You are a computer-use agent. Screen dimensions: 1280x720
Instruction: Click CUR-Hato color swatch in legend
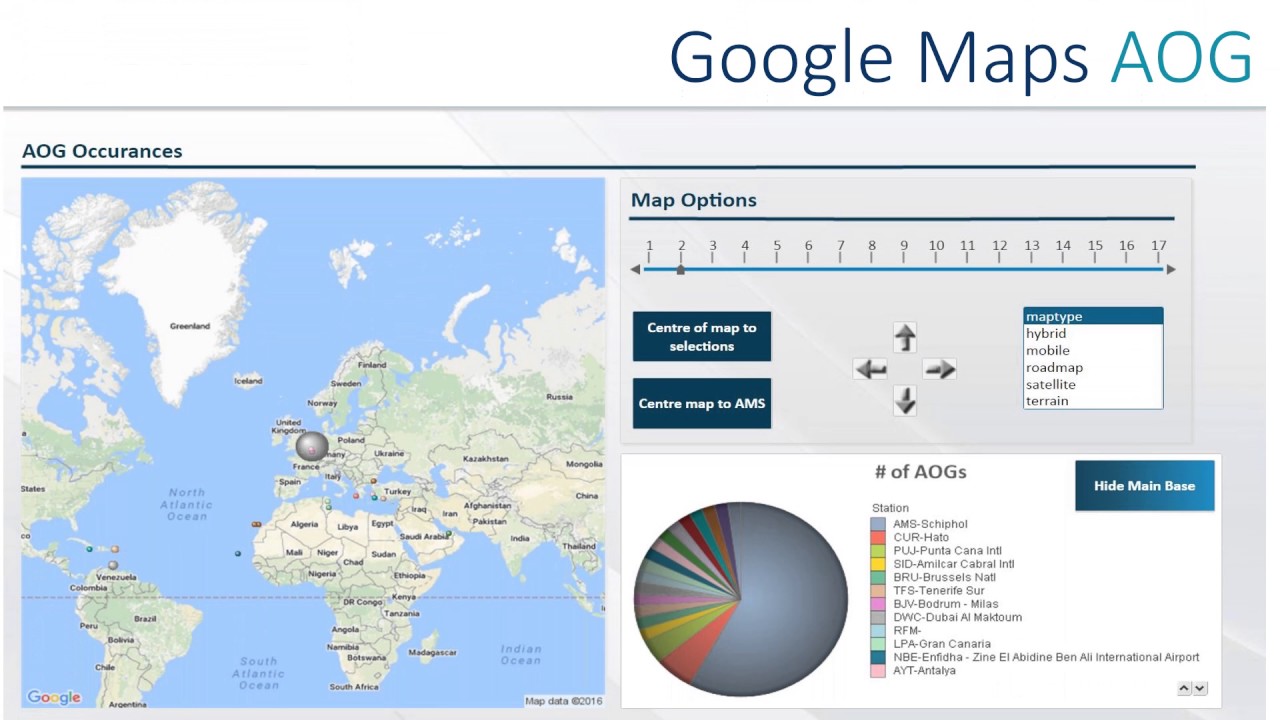coord(878,538)
